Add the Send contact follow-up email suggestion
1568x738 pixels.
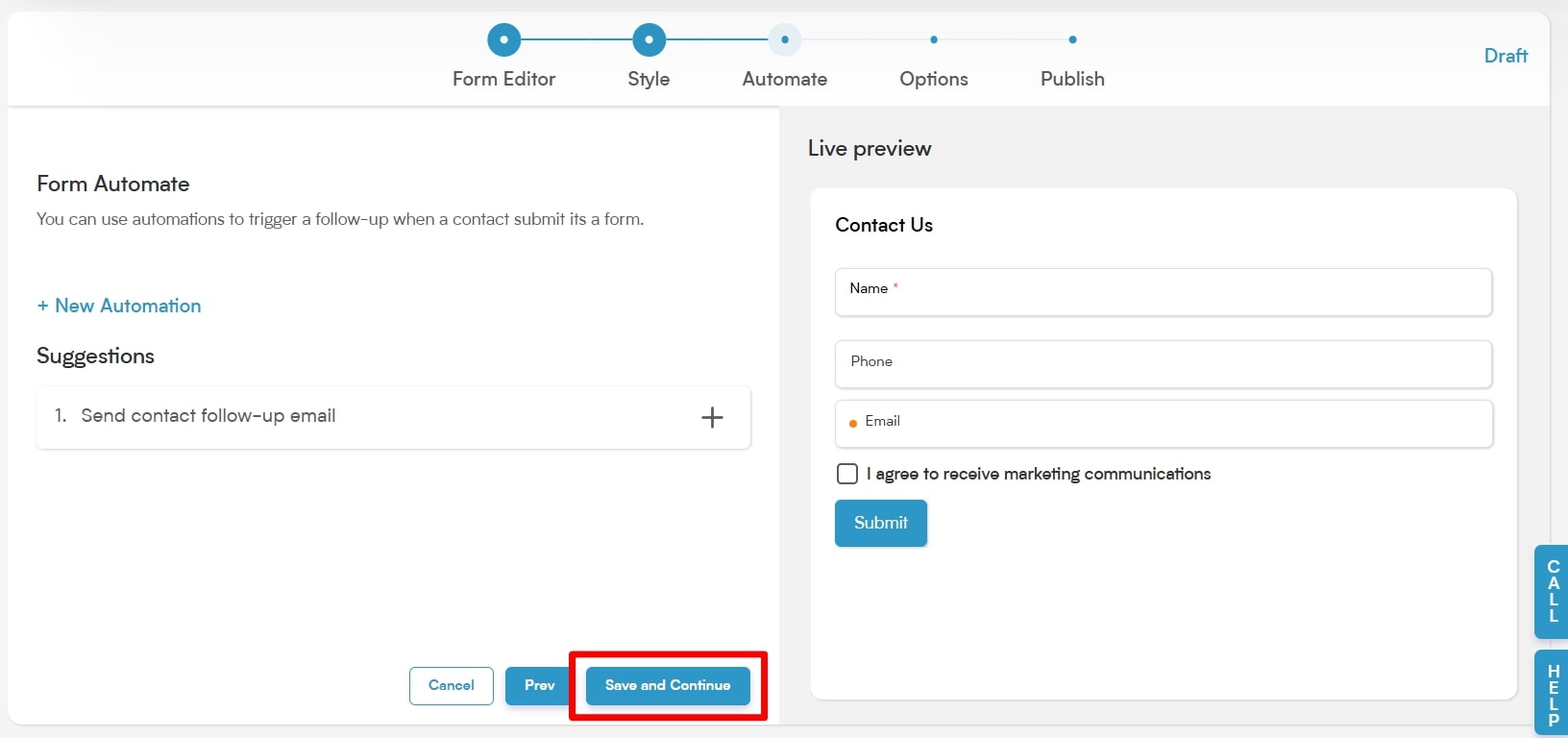(x=712, y=417)
